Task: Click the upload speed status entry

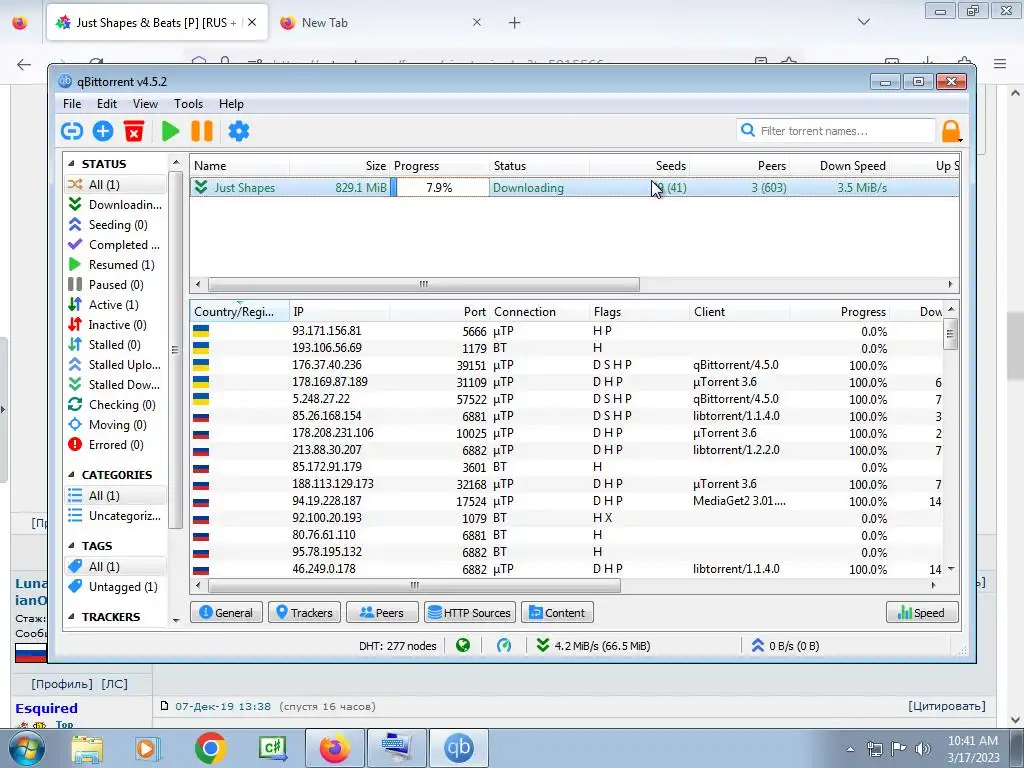Action: [785, 646]
